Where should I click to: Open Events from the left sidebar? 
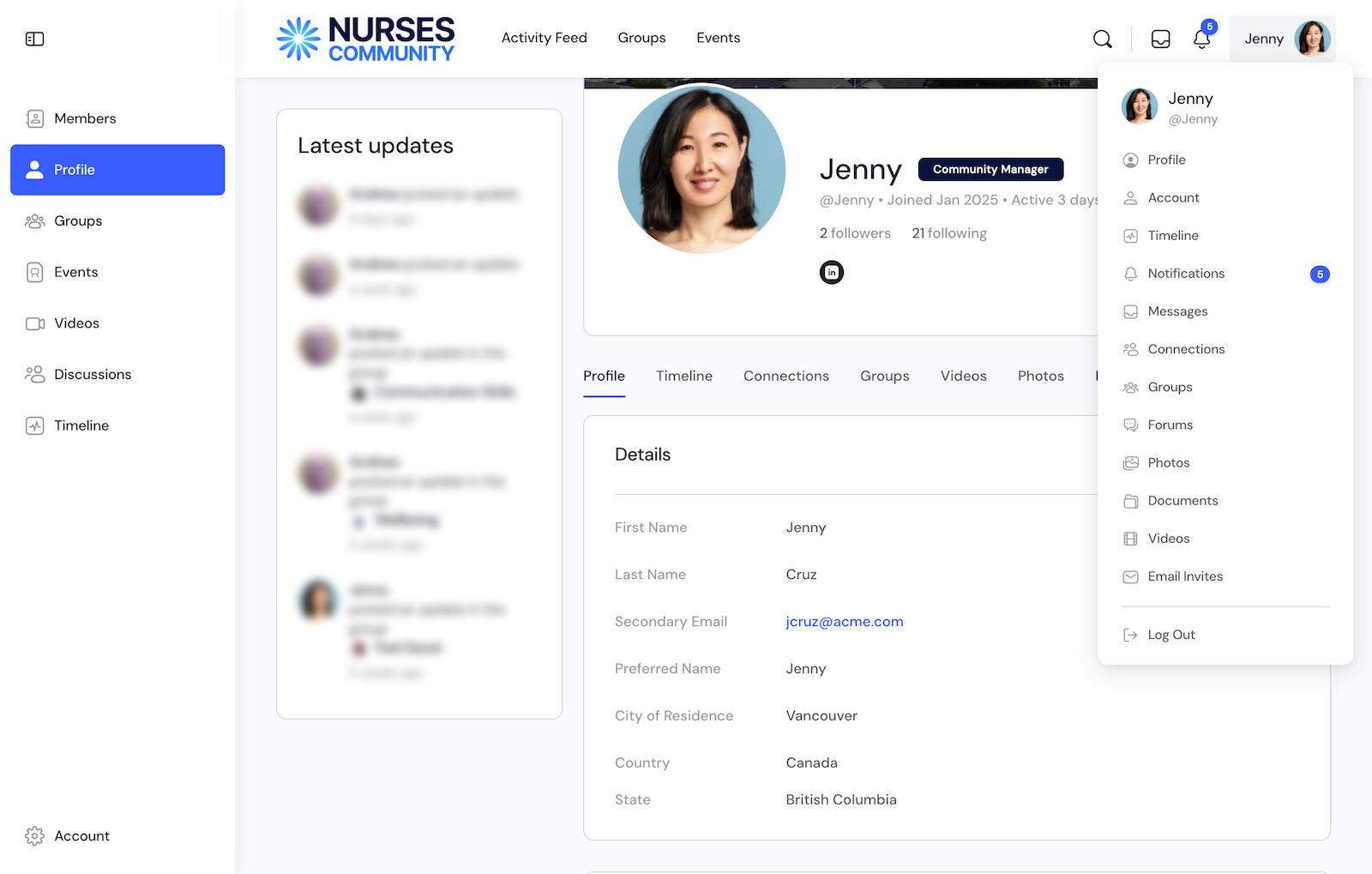(x=75, y=272)
